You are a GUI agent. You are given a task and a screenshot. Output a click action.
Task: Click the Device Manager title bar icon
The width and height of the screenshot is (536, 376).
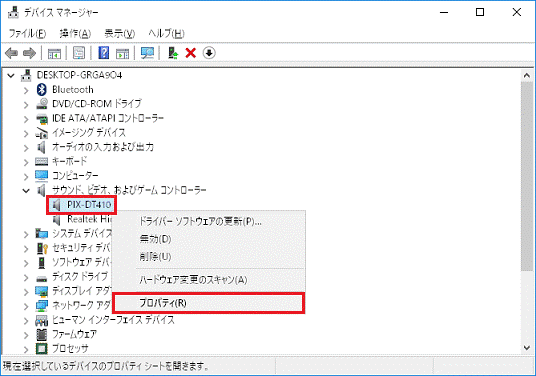pos(13,13)
